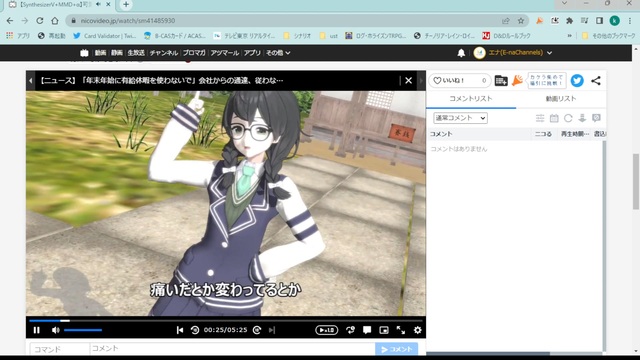Rewind 10 seconds with back icon
This screenshot has height=360, width=640.
coord(195,330)
